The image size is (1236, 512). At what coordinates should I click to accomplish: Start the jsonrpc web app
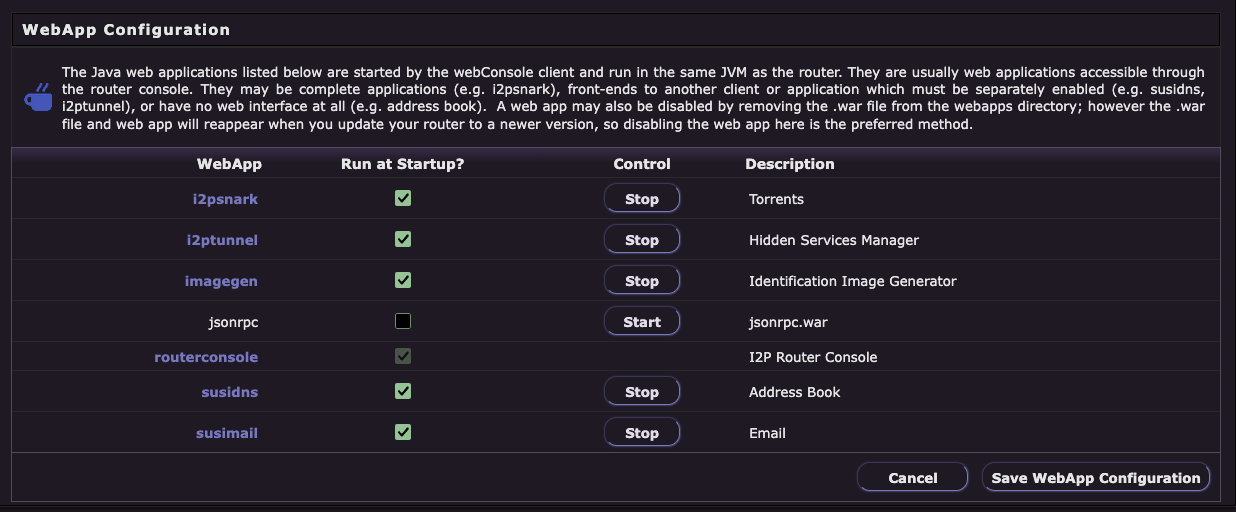point(642,322)
